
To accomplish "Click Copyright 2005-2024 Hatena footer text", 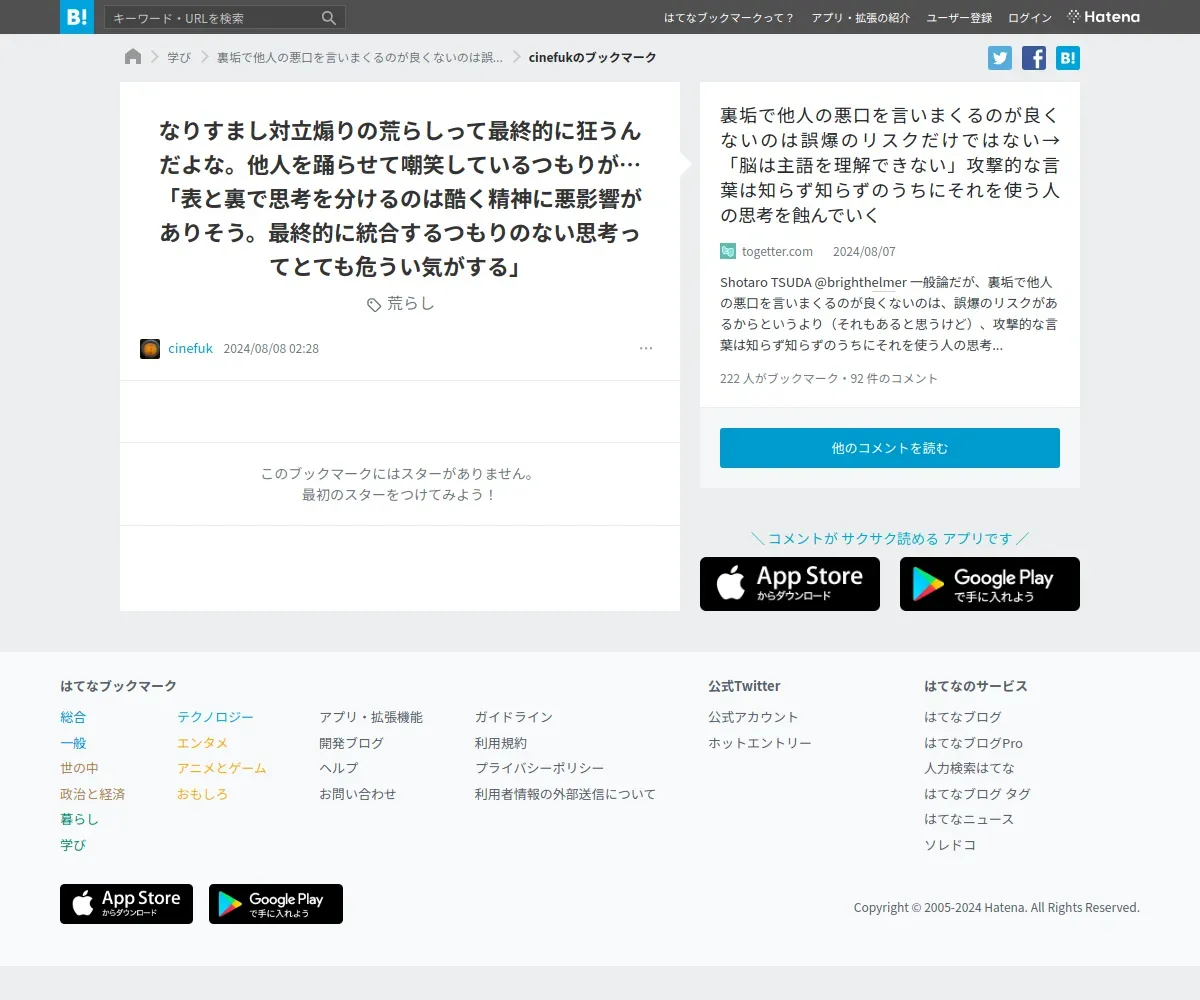I will (x=997, y=908).
